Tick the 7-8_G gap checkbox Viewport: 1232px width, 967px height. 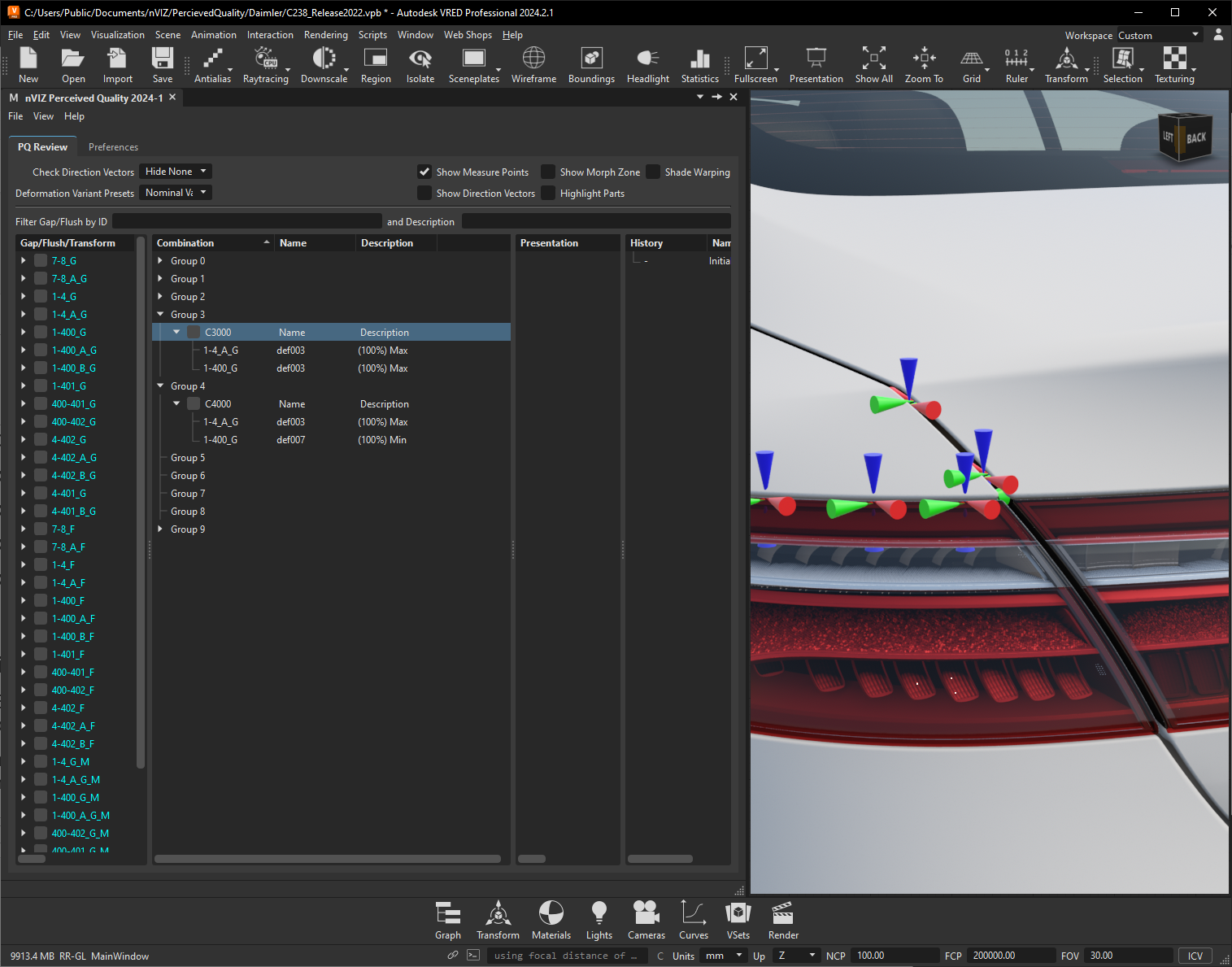tap(40, 260)
